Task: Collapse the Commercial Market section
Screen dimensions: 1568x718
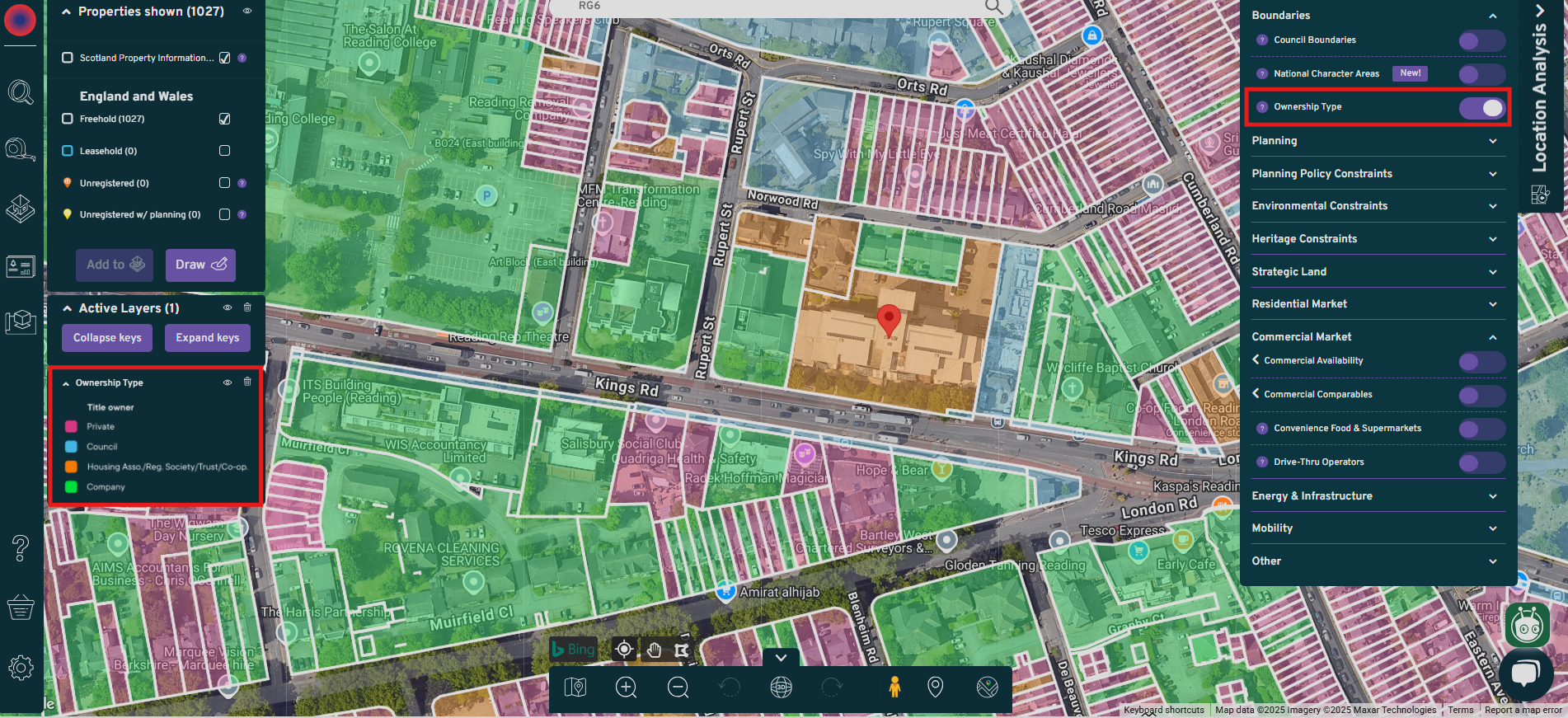Action: pyautogui.click(x=1493, y=337)
